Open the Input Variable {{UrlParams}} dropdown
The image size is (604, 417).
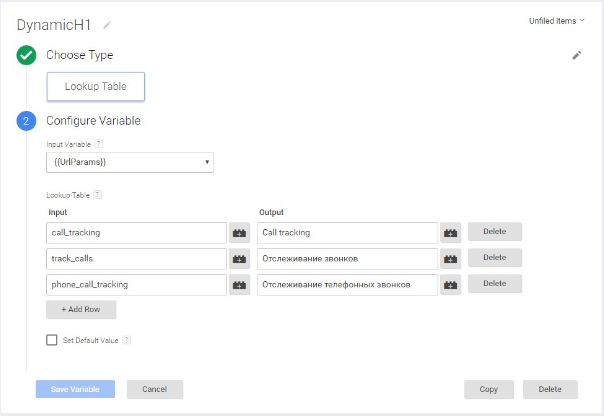[x=129, y=162]
